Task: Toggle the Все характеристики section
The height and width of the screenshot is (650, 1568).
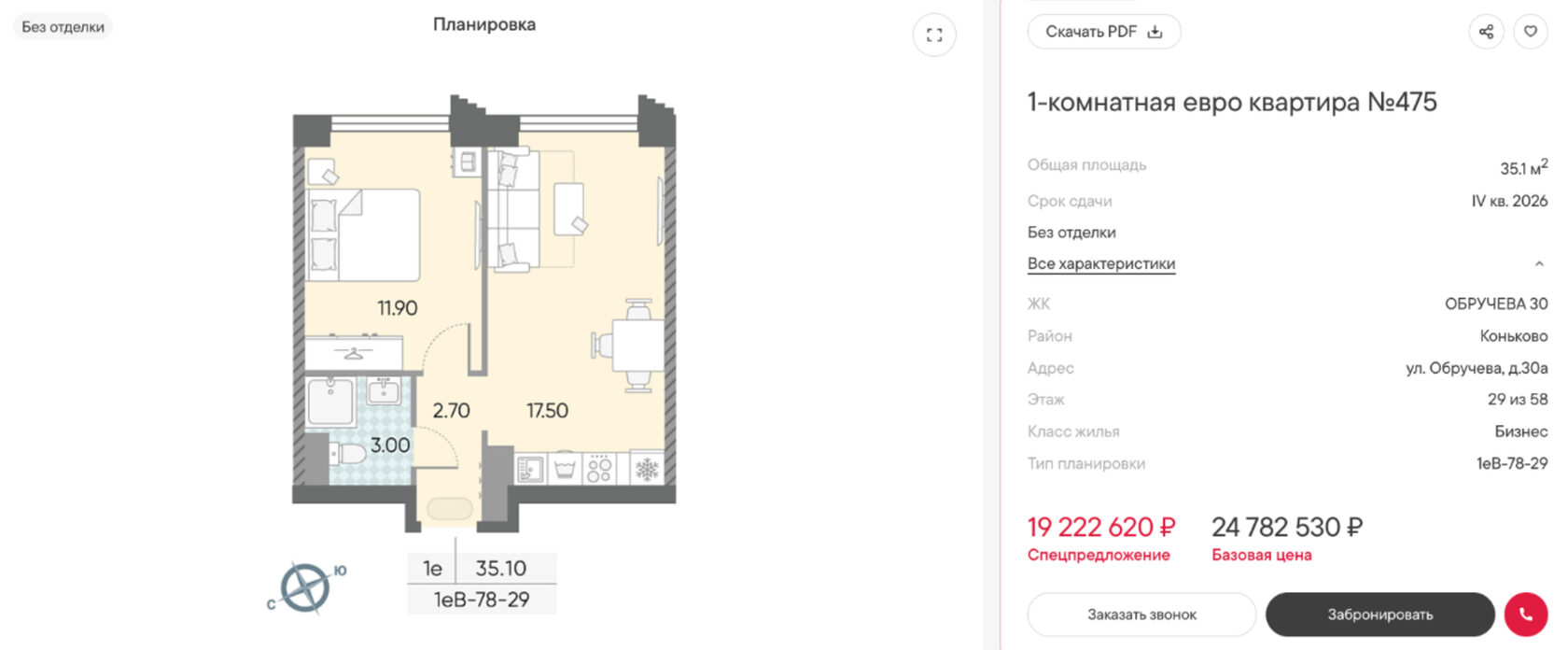Action: (1101, 264)
